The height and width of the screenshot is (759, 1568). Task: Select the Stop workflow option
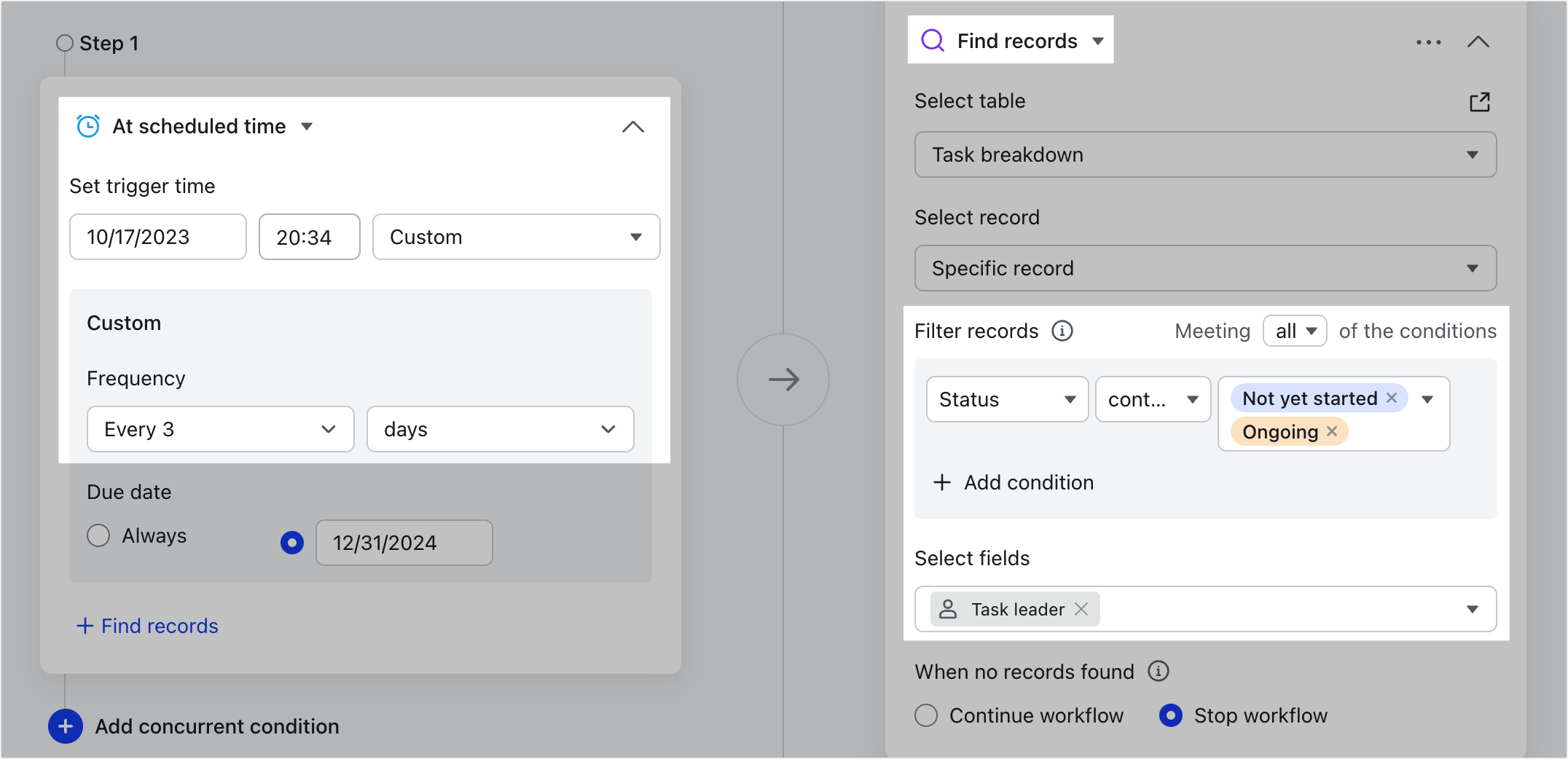click(1170, 715)
